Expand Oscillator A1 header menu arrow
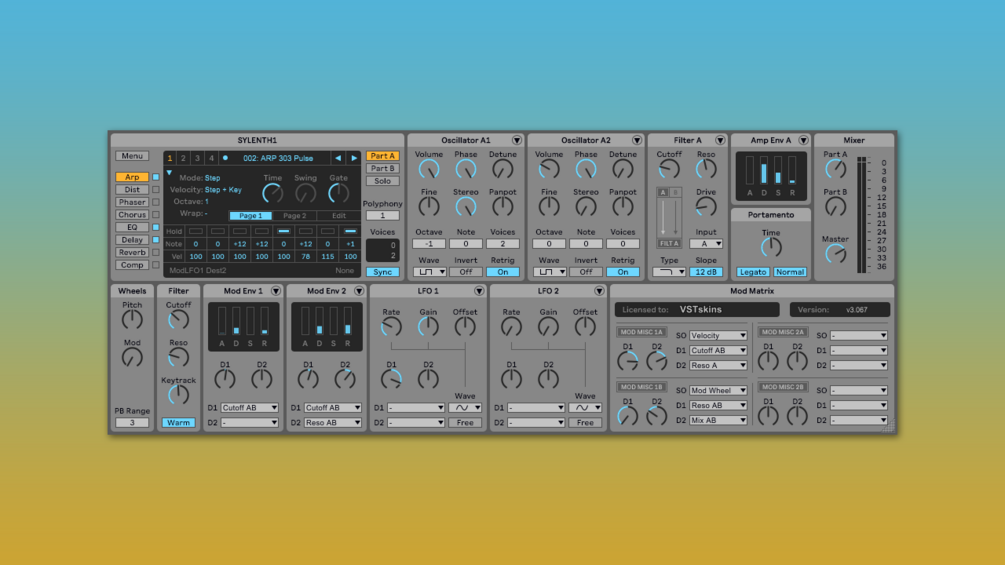The image size is (1005, 565). pyautogui.click(x=517, y=140)
